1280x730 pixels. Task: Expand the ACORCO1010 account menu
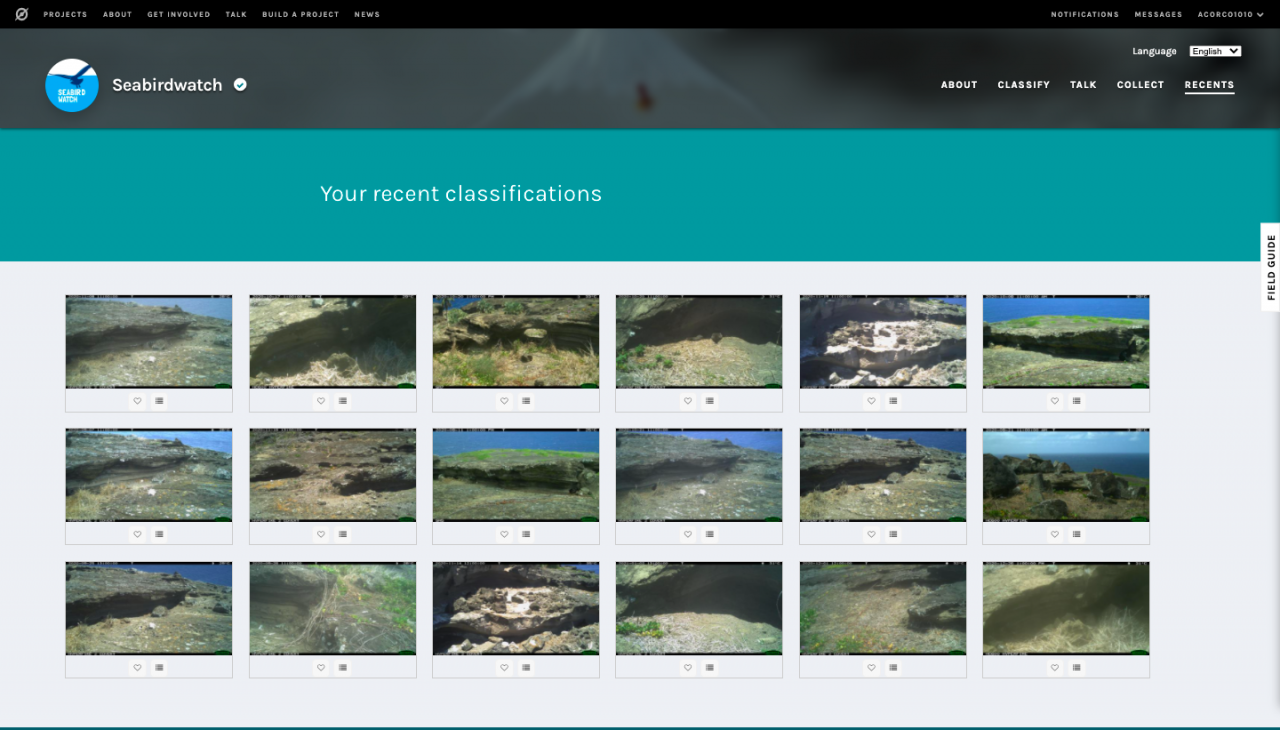[x=1230, y=15]
